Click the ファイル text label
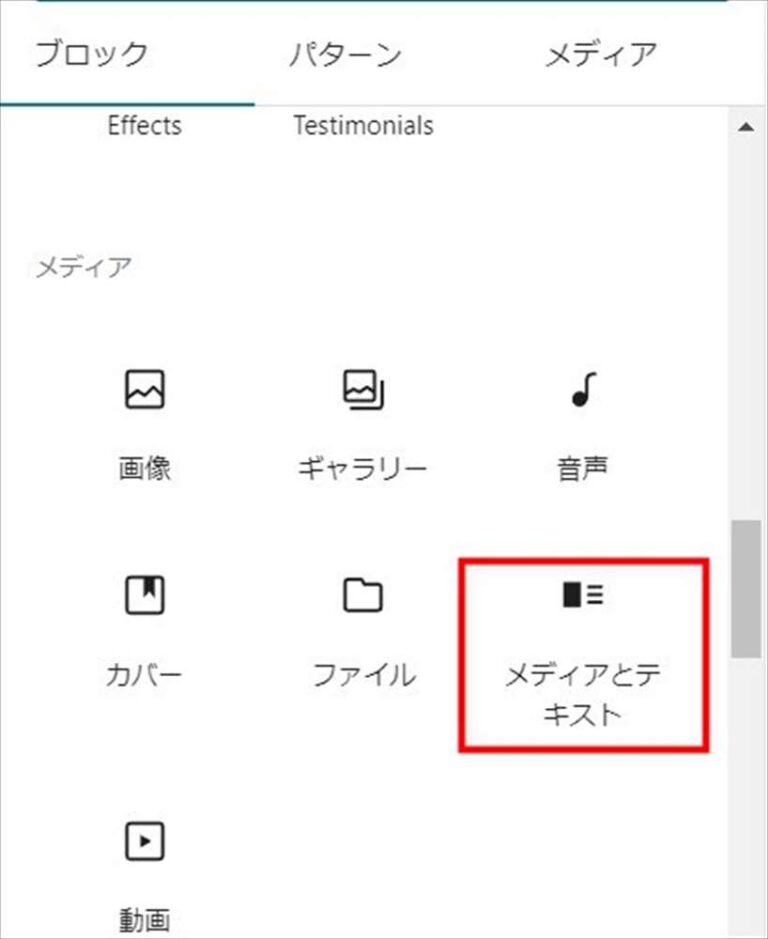768x939 pixels. click(x=363, y=675)
